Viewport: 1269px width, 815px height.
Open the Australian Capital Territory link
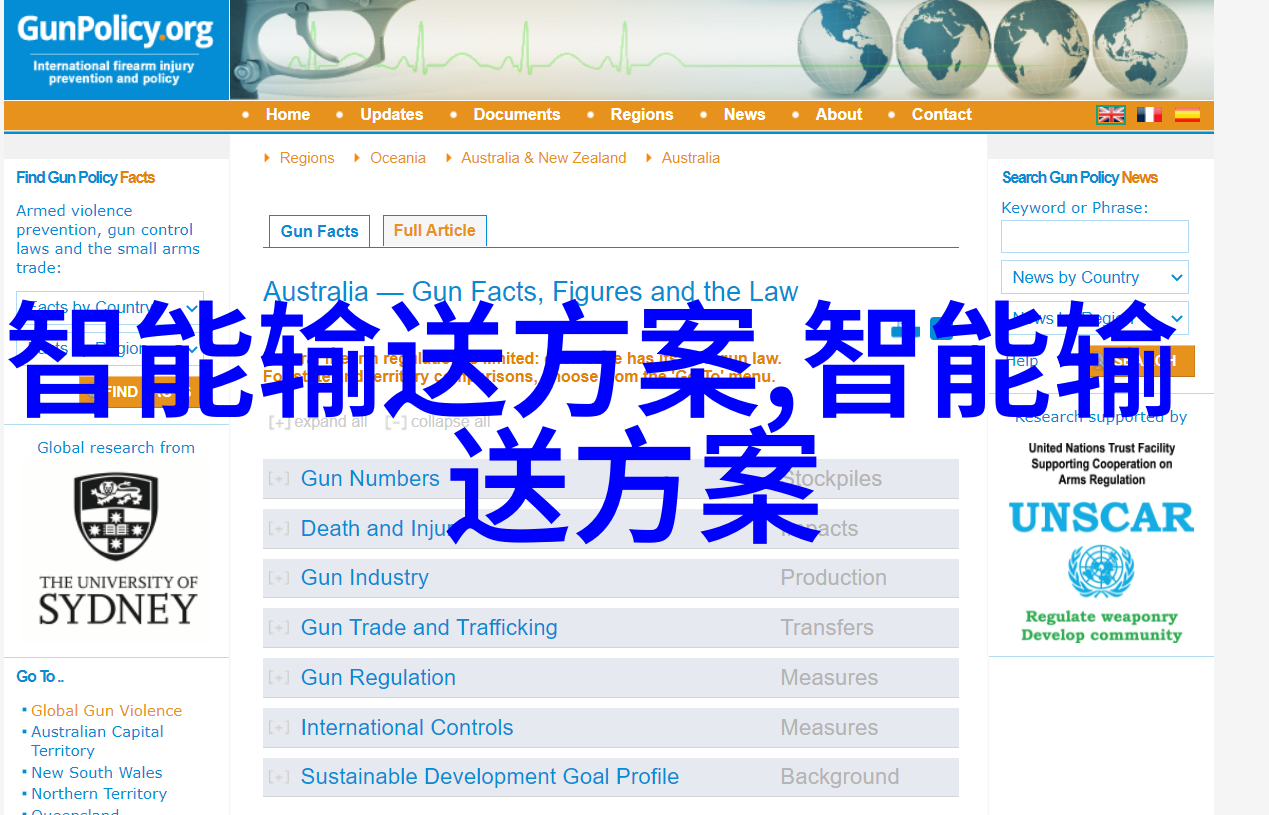(x=97, y=741)
